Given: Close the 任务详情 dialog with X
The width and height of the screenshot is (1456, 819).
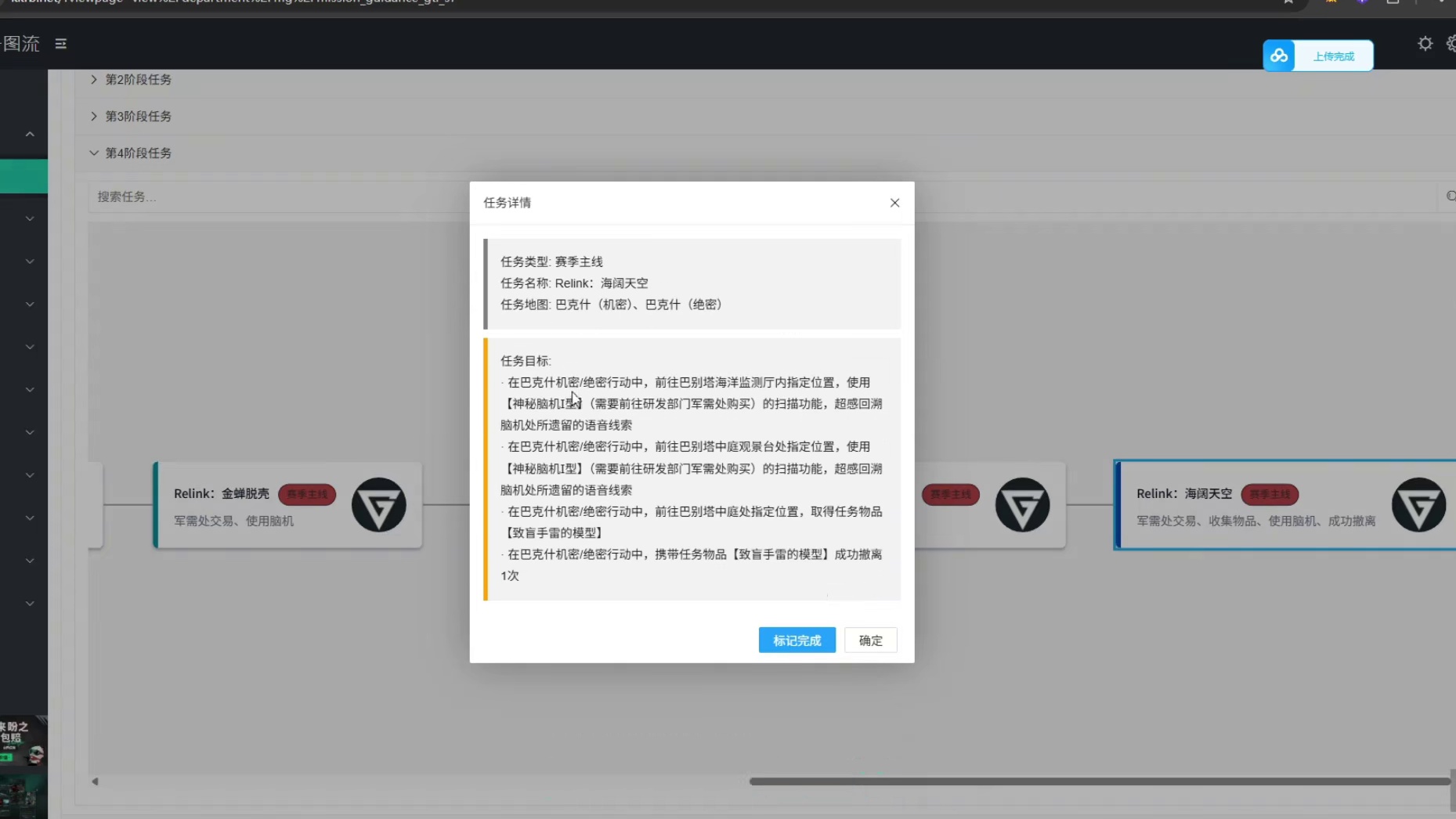Looking at the screenshot, I should 894,203.
